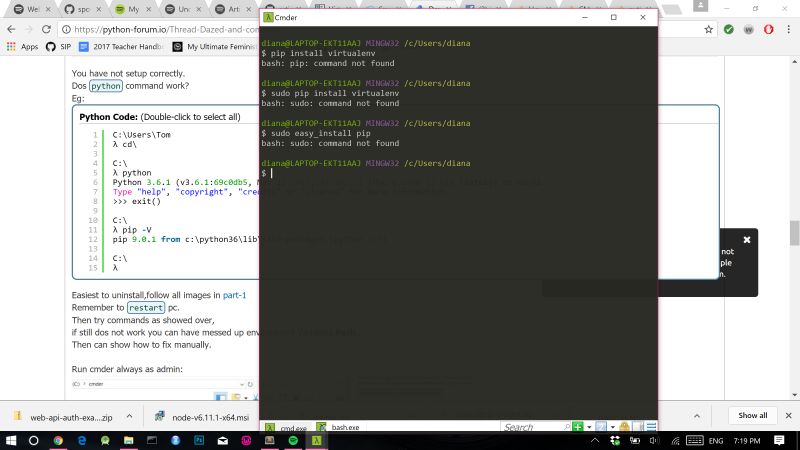Close the dark notification popup
Viewport: 800px width, 450px height.
[746, 240]
